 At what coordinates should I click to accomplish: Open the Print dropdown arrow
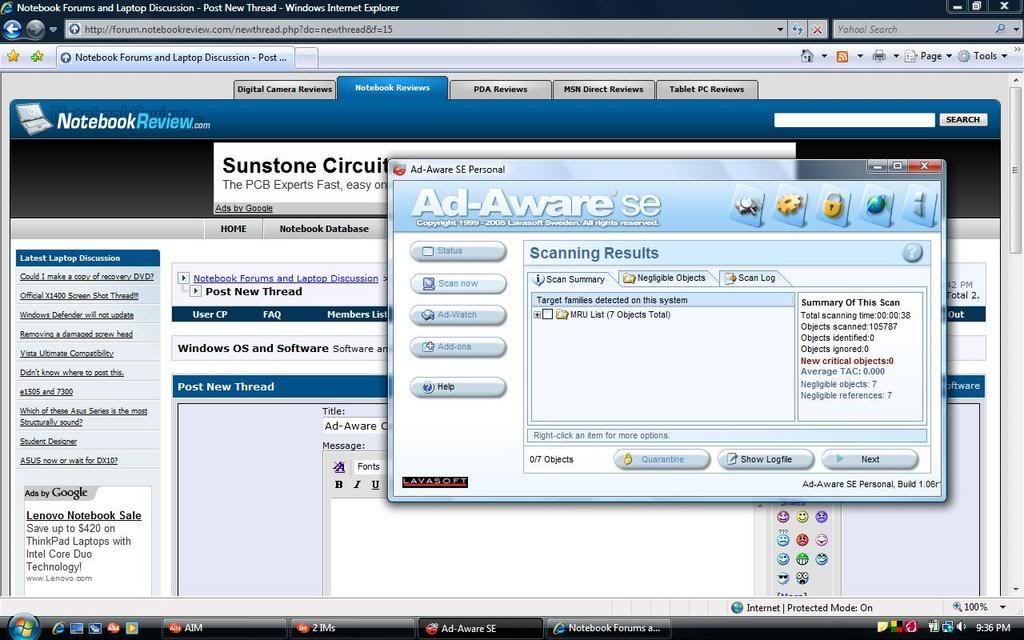tap(896, 56)
